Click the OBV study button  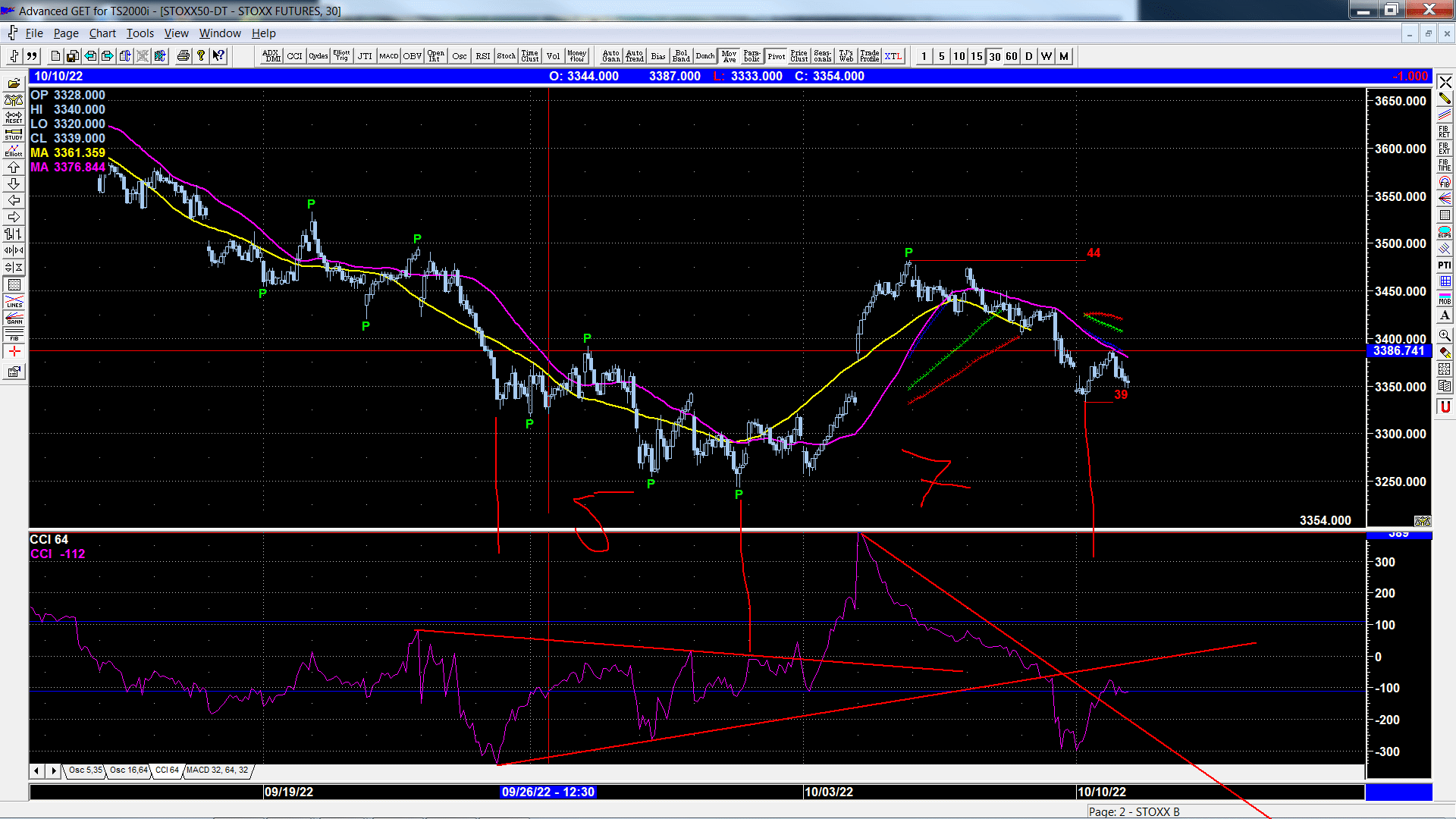point(413,56)
